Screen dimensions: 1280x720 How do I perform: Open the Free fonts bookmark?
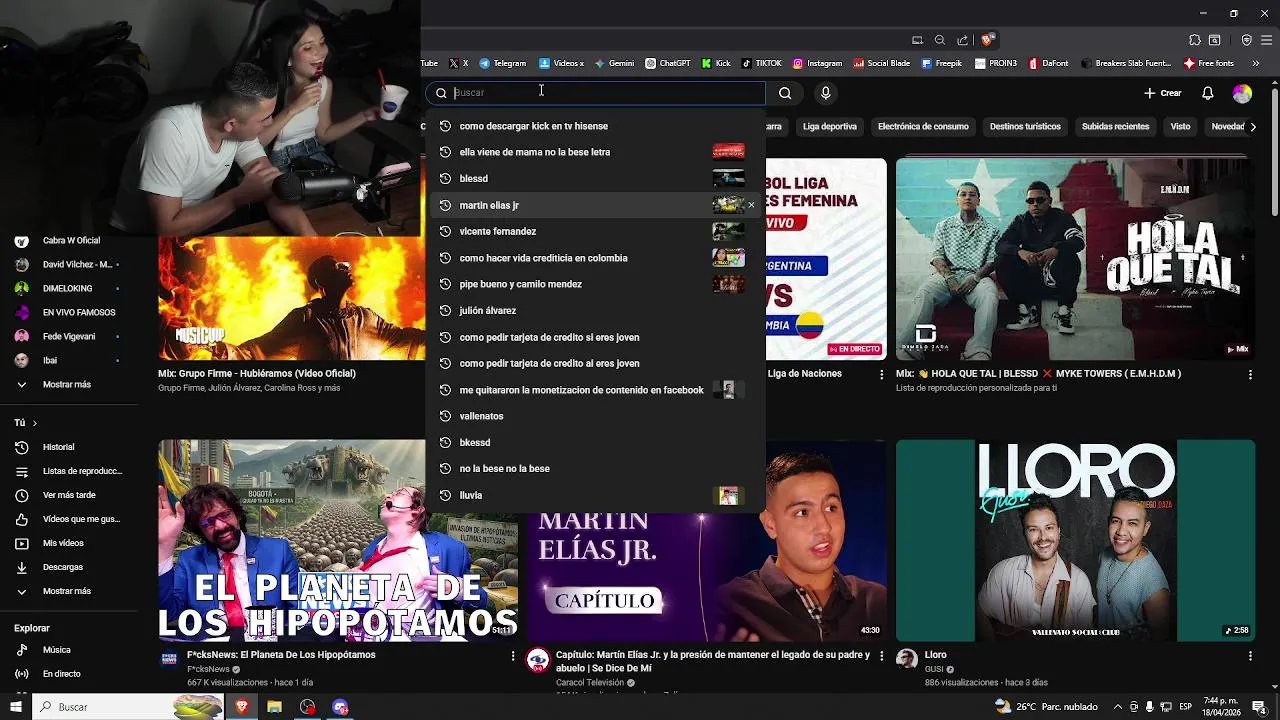(x=1209, y=63)
